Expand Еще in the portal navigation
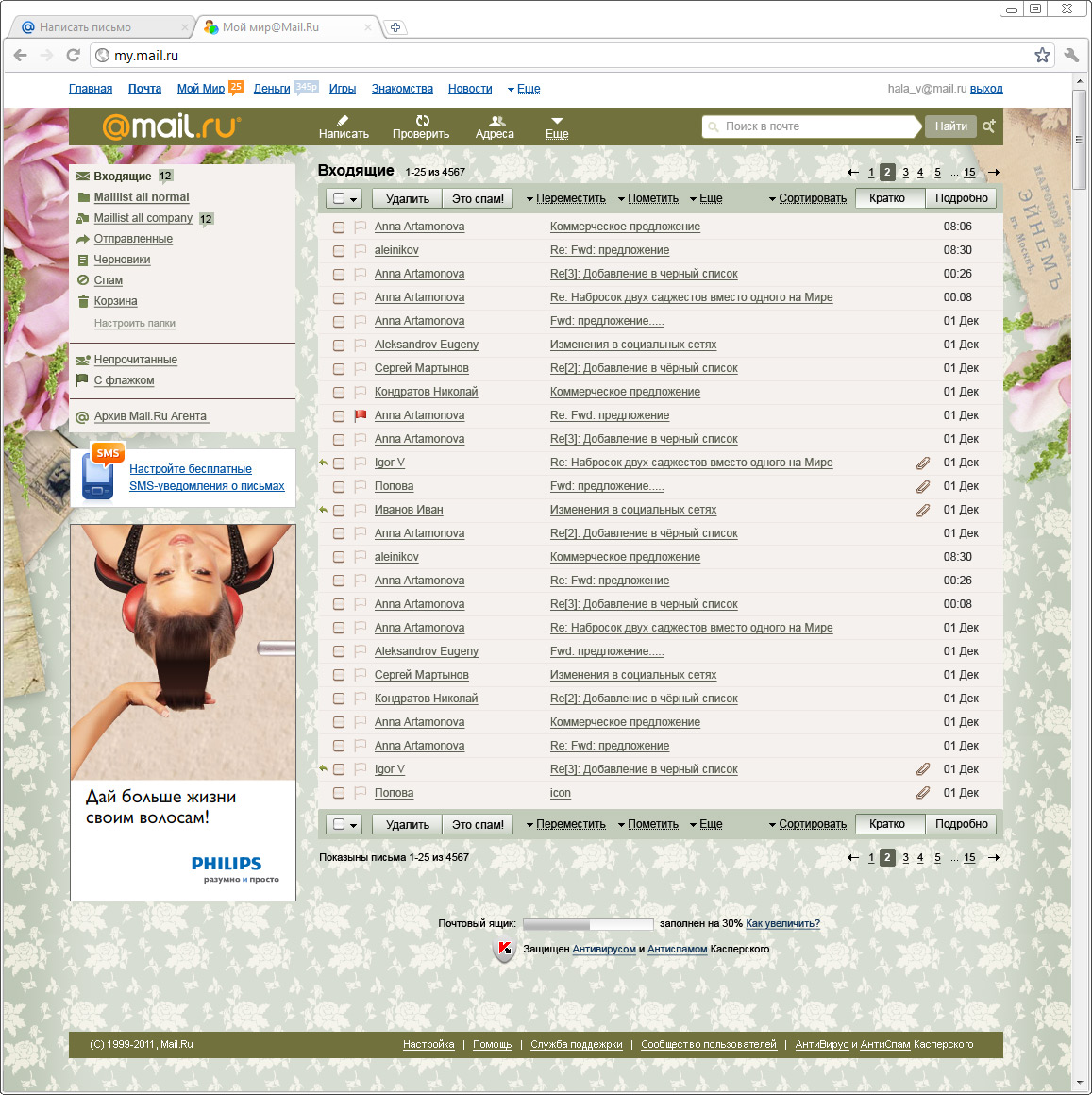The height and width of the screenshot is (1095, 1092). pyautogui.click(x=524, y=89)
